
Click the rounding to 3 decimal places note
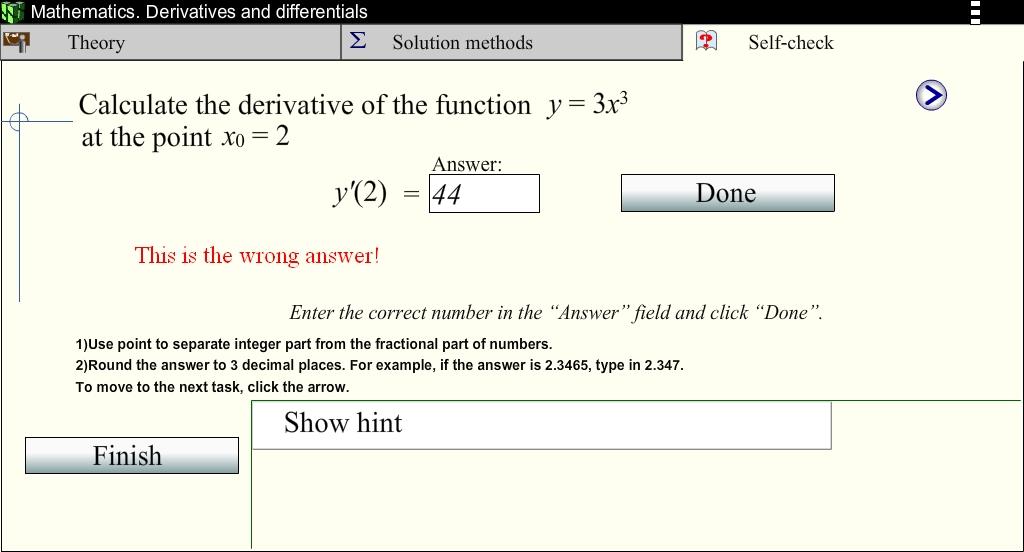tap(379, 365)
